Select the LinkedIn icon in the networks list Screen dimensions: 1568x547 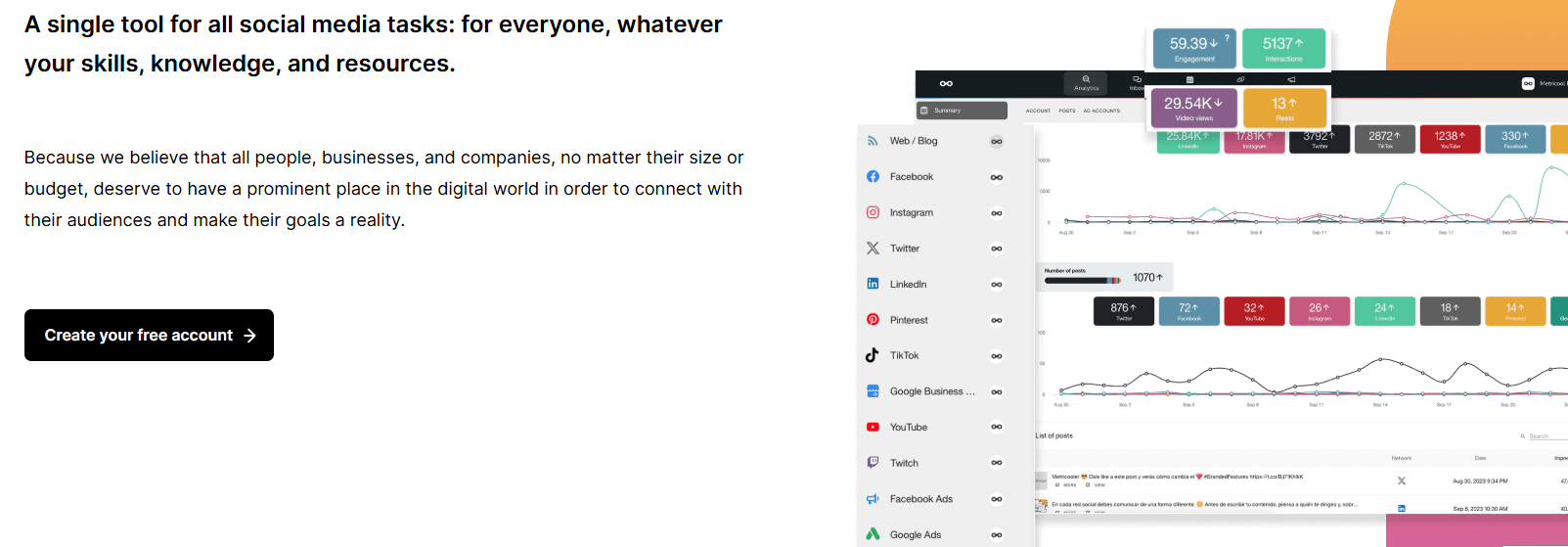[x=873, y=284]
